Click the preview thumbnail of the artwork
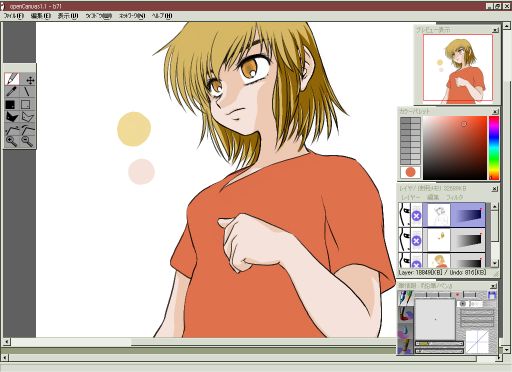 pyautogui.click(x=458, y=67)
